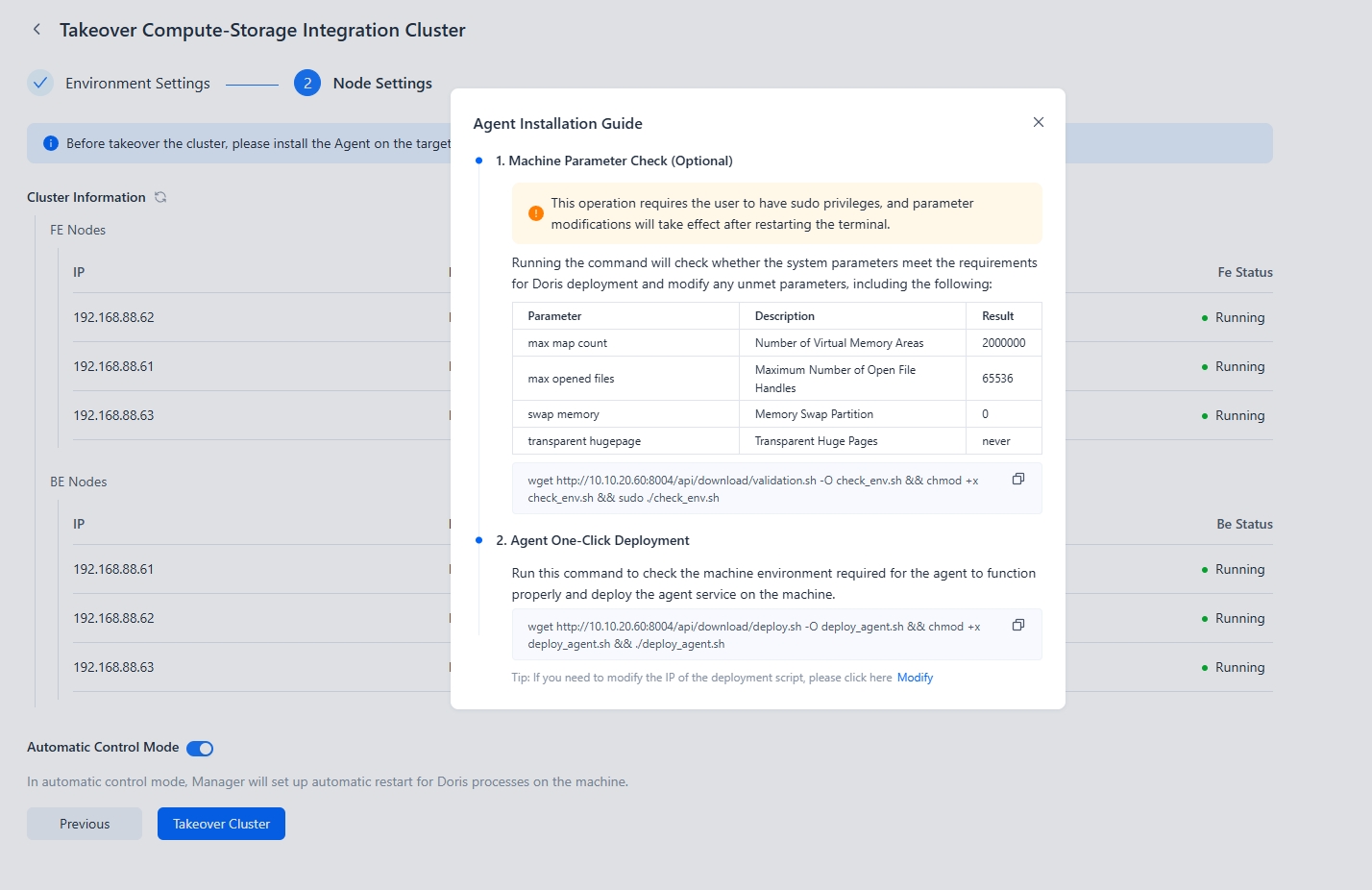Select the BE node row 192.168.88.63
Image resolution: width=1372 pixels, height=890 pixels.
(114, 667)
